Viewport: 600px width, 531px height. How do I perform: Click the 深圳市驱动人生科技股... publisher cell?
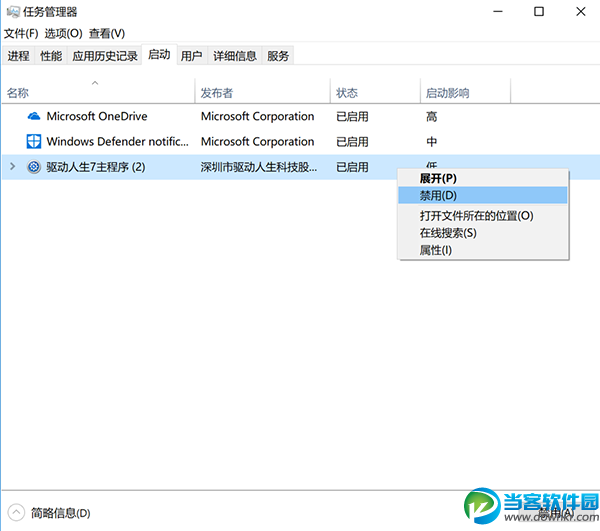(x=259, y=167)
